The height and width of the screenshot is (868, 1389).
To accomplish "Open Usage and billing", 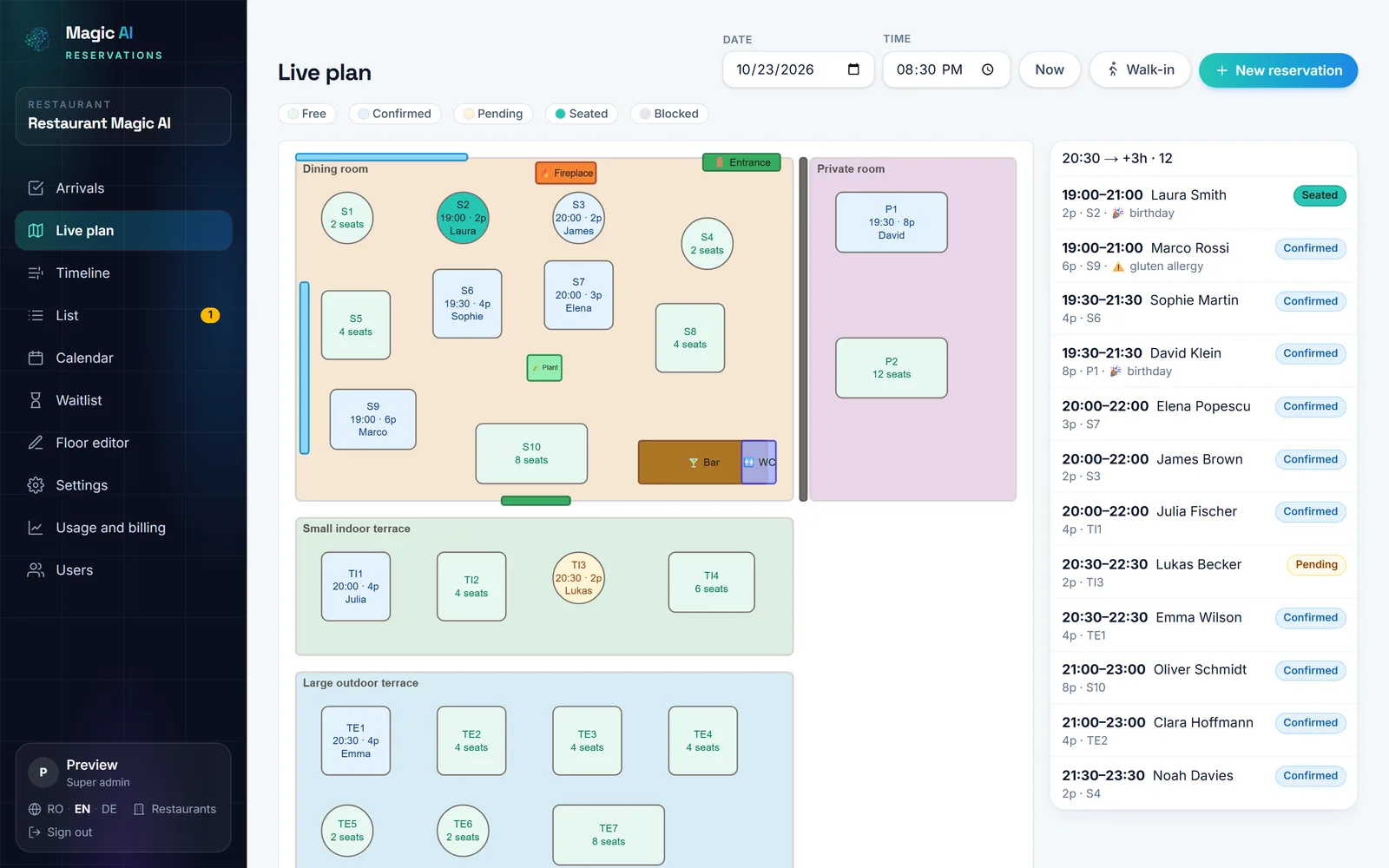I will (x=123, y=528).
